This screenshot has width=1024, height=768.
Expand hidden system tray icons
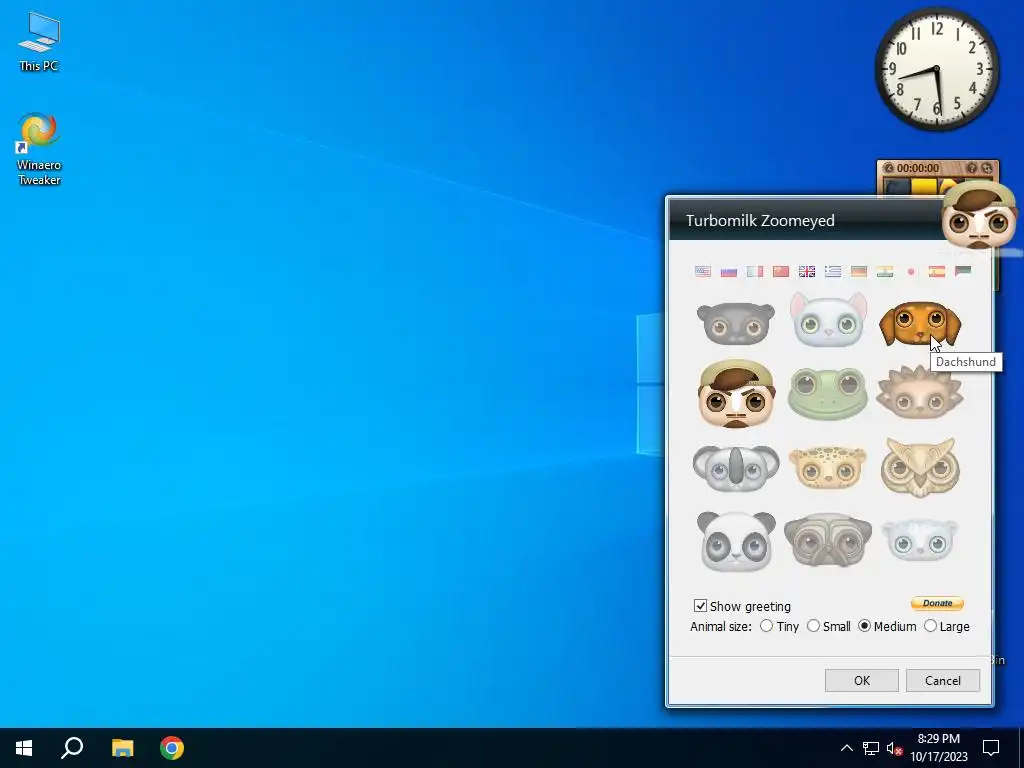[846, 748]
